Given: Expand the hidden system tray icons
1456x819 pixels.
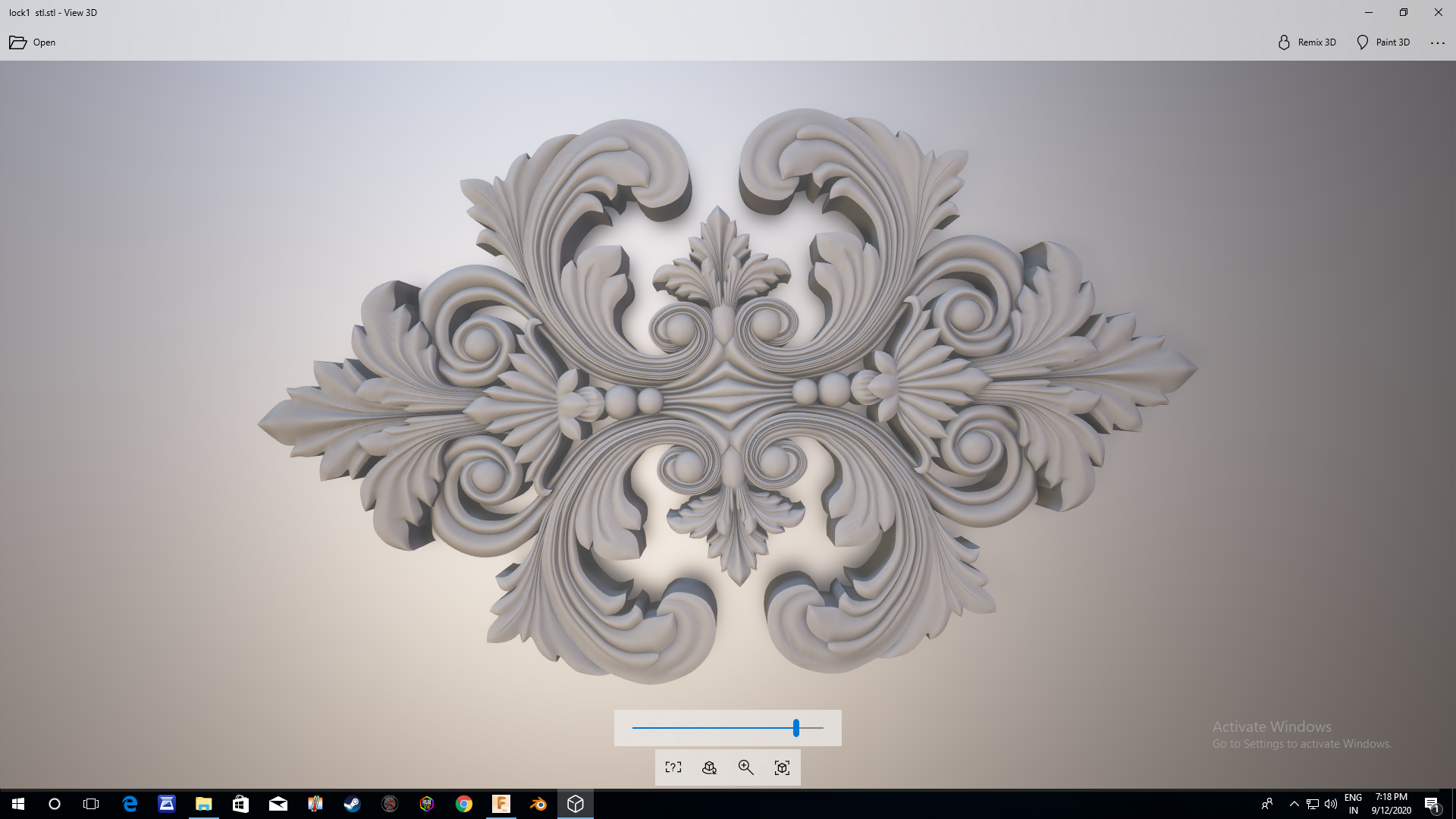Looking at the screenshot, I should click(1294, 804).
